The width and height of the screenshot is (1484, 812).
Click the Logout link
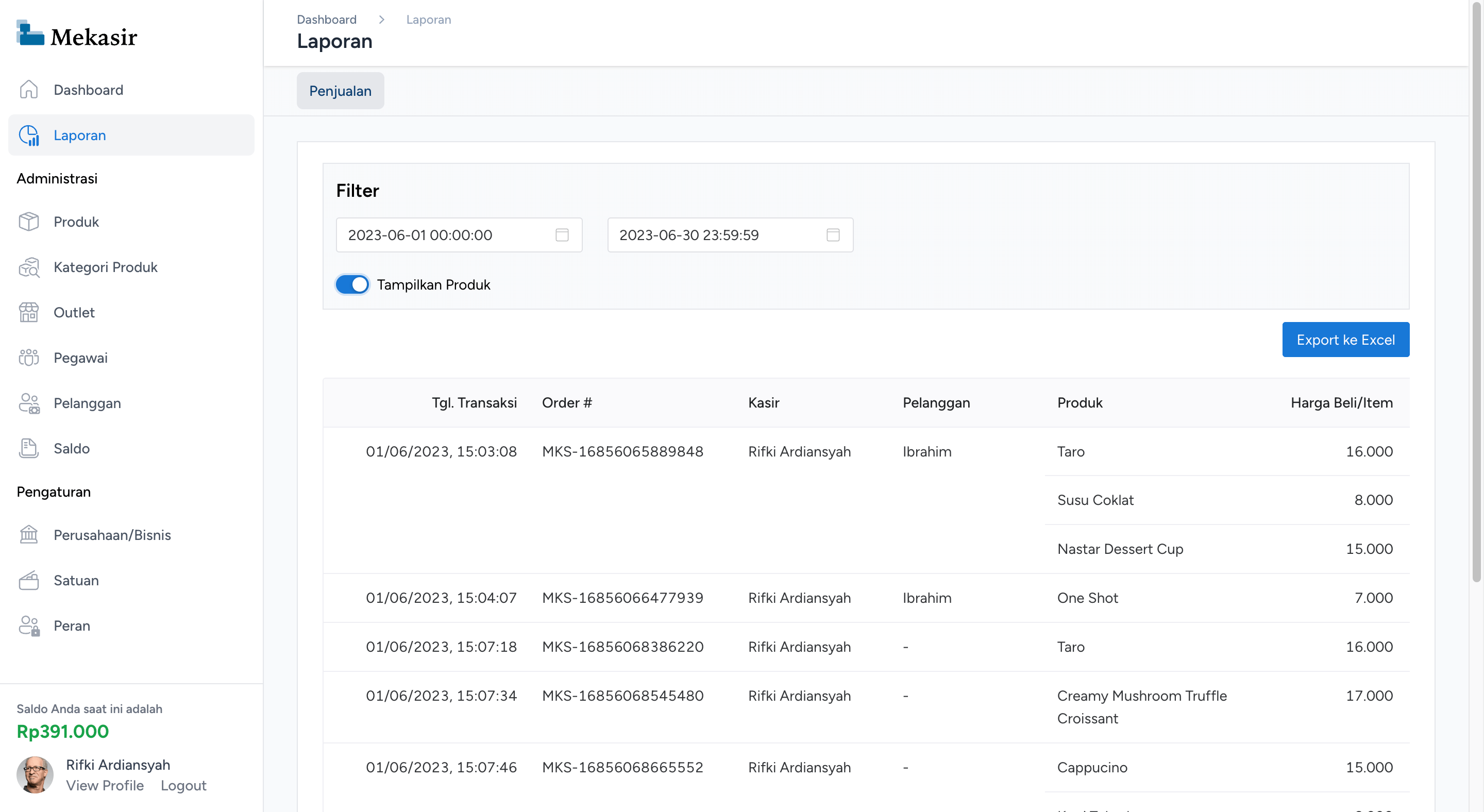click(183, 786)
